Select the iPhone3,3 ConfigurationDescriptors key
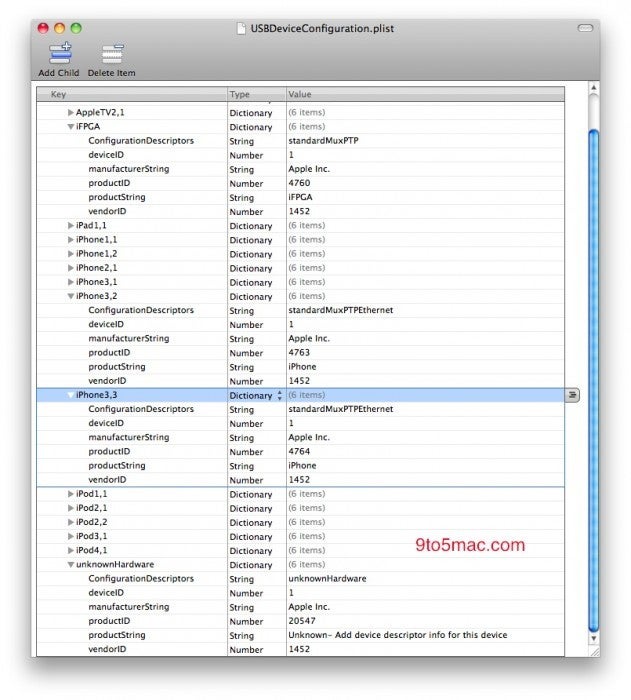This screenshot has width=631, height=700. tap(141, 409)
